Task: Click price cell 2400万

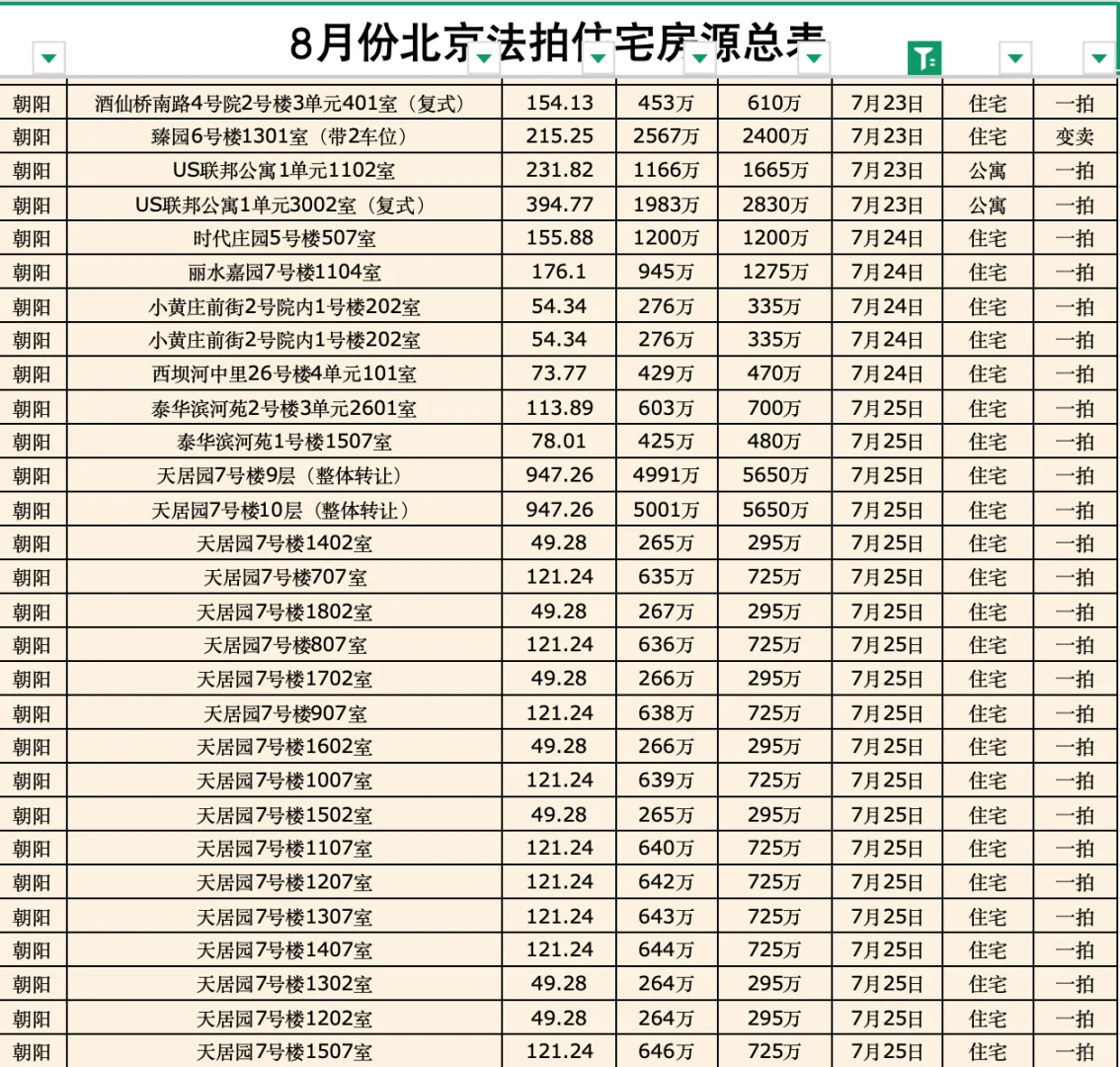Action: 775,136
